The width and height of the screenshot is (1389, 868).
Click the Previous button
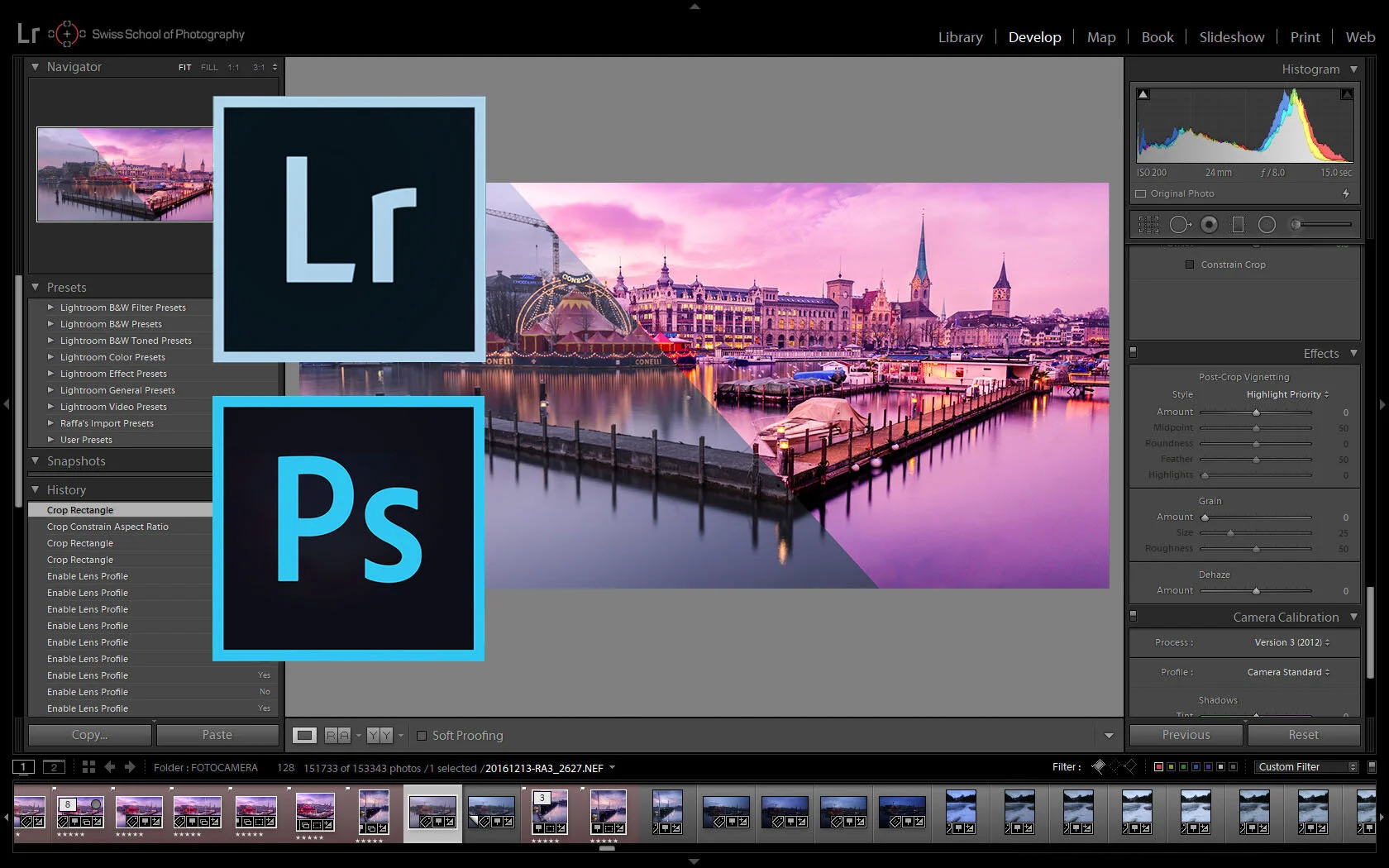click(1186, 735)
